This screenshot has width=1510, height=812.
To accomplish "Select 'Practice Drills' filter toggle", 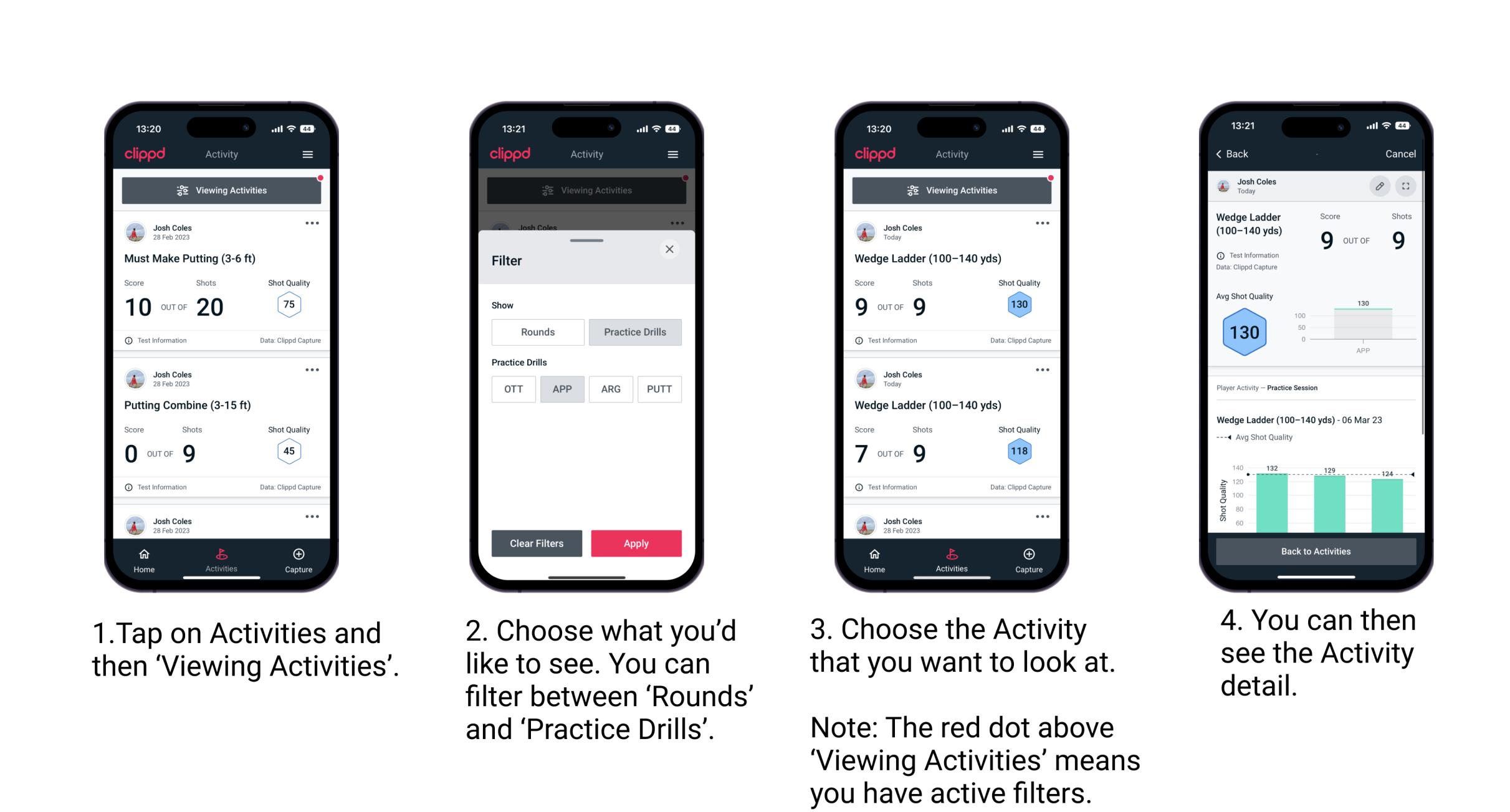I will coord(636,332).
